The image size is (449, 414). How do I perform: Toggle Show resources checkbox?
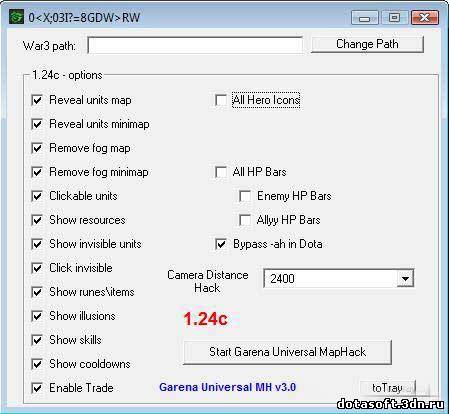point(37,220)
